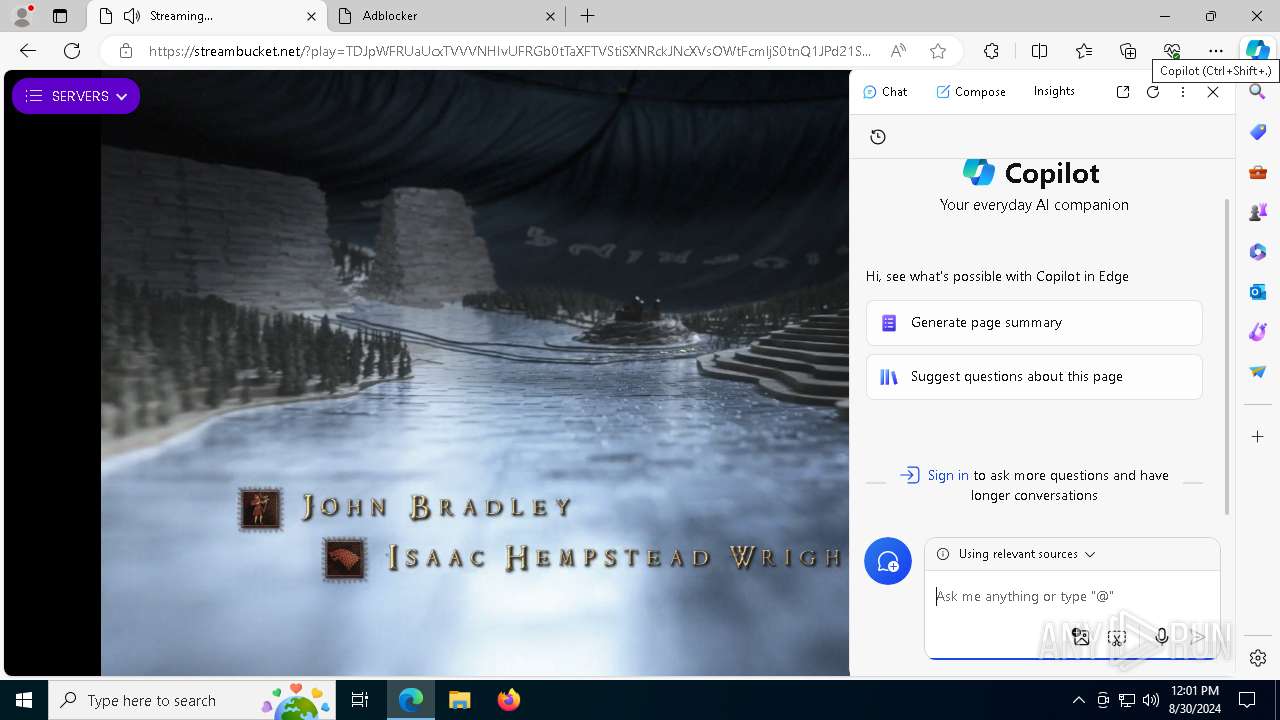Open the notification center
This screenshot has width=1280, height=720.
[1247, 700]
